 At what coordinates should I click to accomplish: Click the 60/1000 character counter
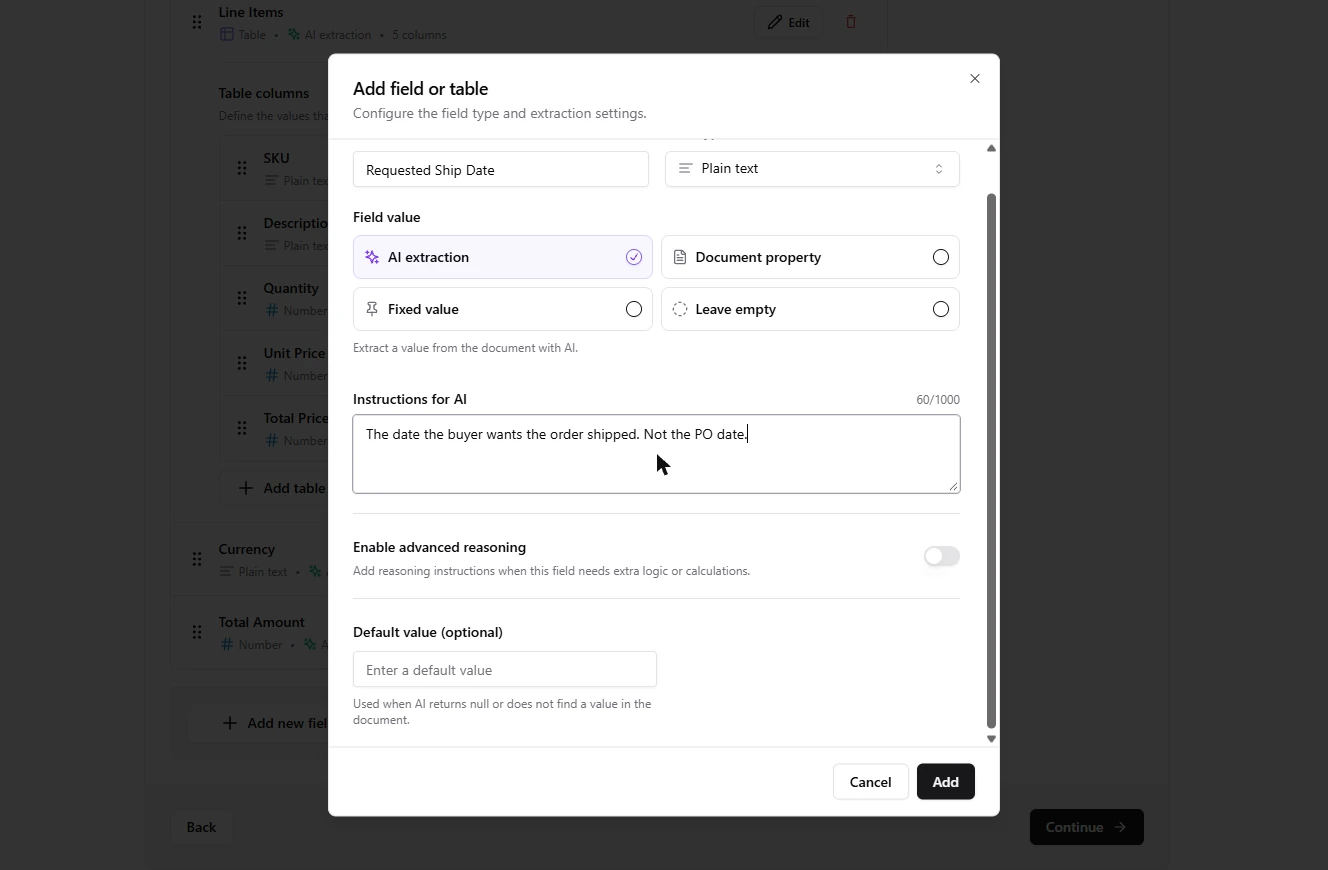tap(938, 400)
